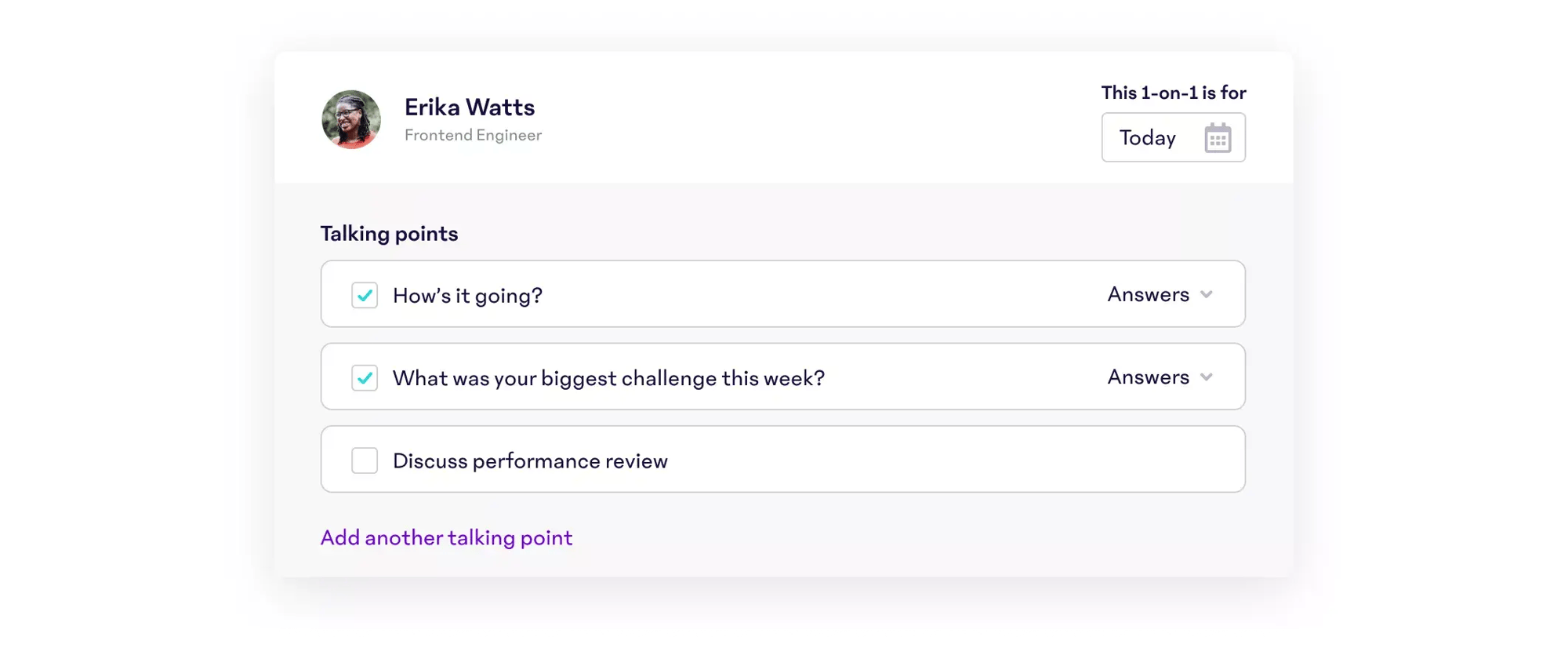Click the "Today" text in the date field
The height and width of the screenshot is (648, 1568).
tap(1147, 138)
